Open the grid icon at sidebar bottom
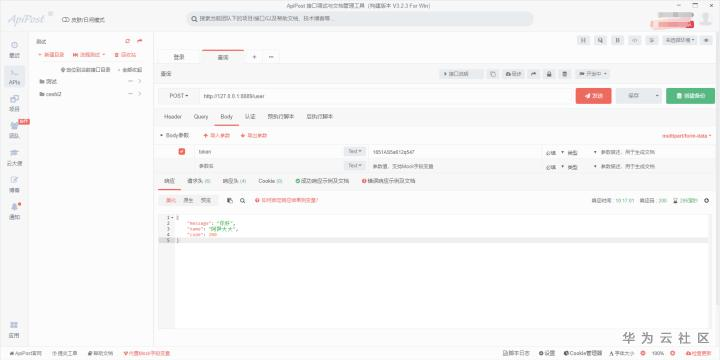Screen dimensions: 720x360 (14, 325)
